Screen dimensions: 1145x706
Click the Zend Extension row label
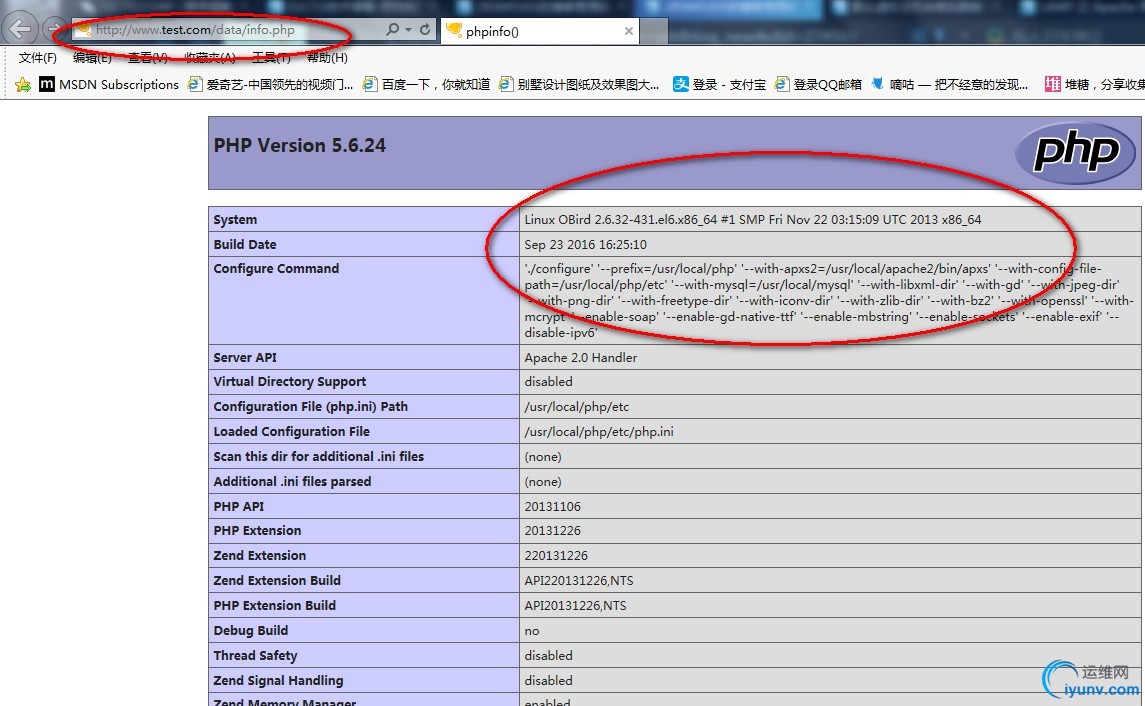tap(259, 556)
